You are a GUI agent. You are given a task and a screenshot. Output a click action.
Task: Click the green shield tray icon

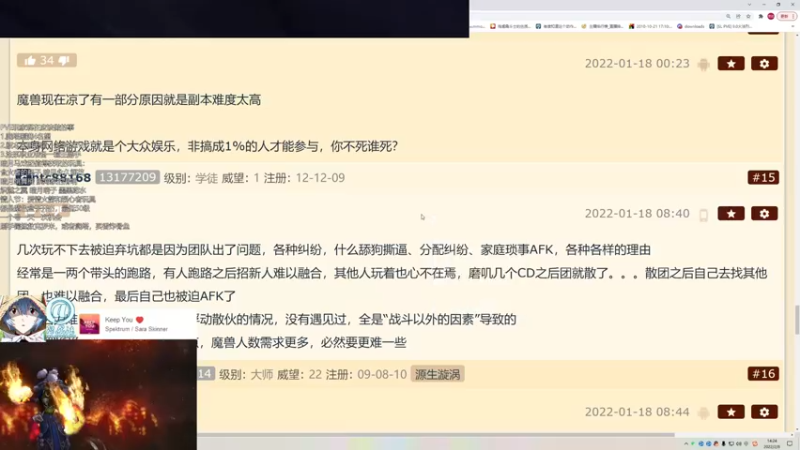(693, 444)
